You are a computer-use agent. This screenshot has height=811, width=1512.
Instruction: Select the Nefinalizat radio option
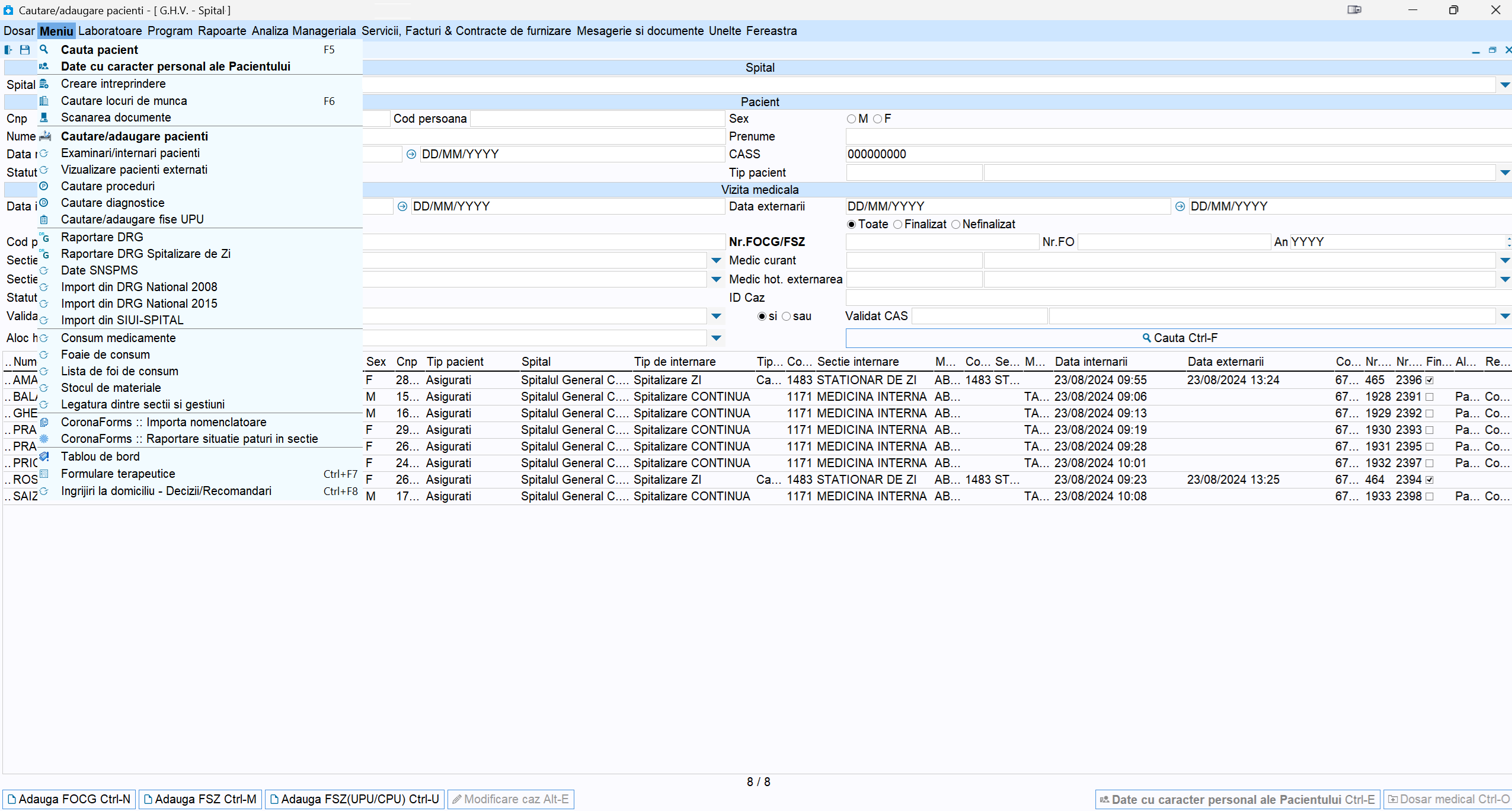tap(956, 224)
